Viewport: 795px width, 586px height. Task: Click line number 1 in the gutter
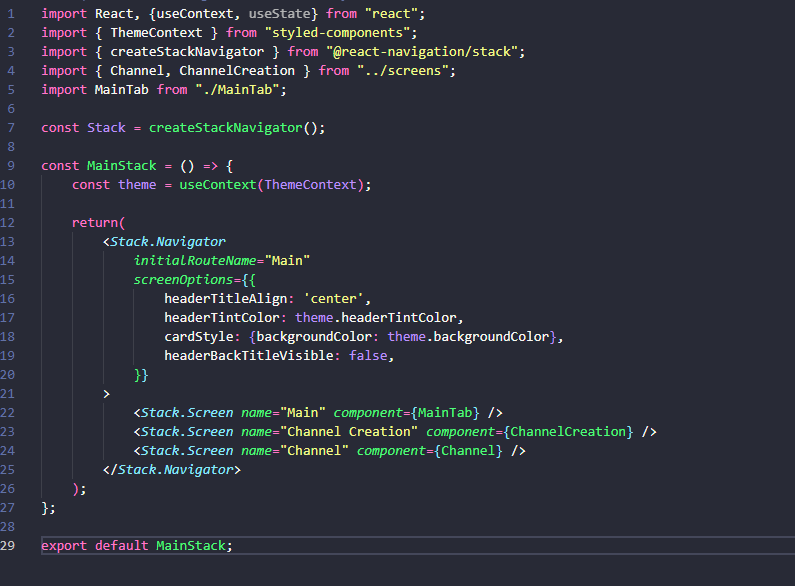(x=11, y=14)
